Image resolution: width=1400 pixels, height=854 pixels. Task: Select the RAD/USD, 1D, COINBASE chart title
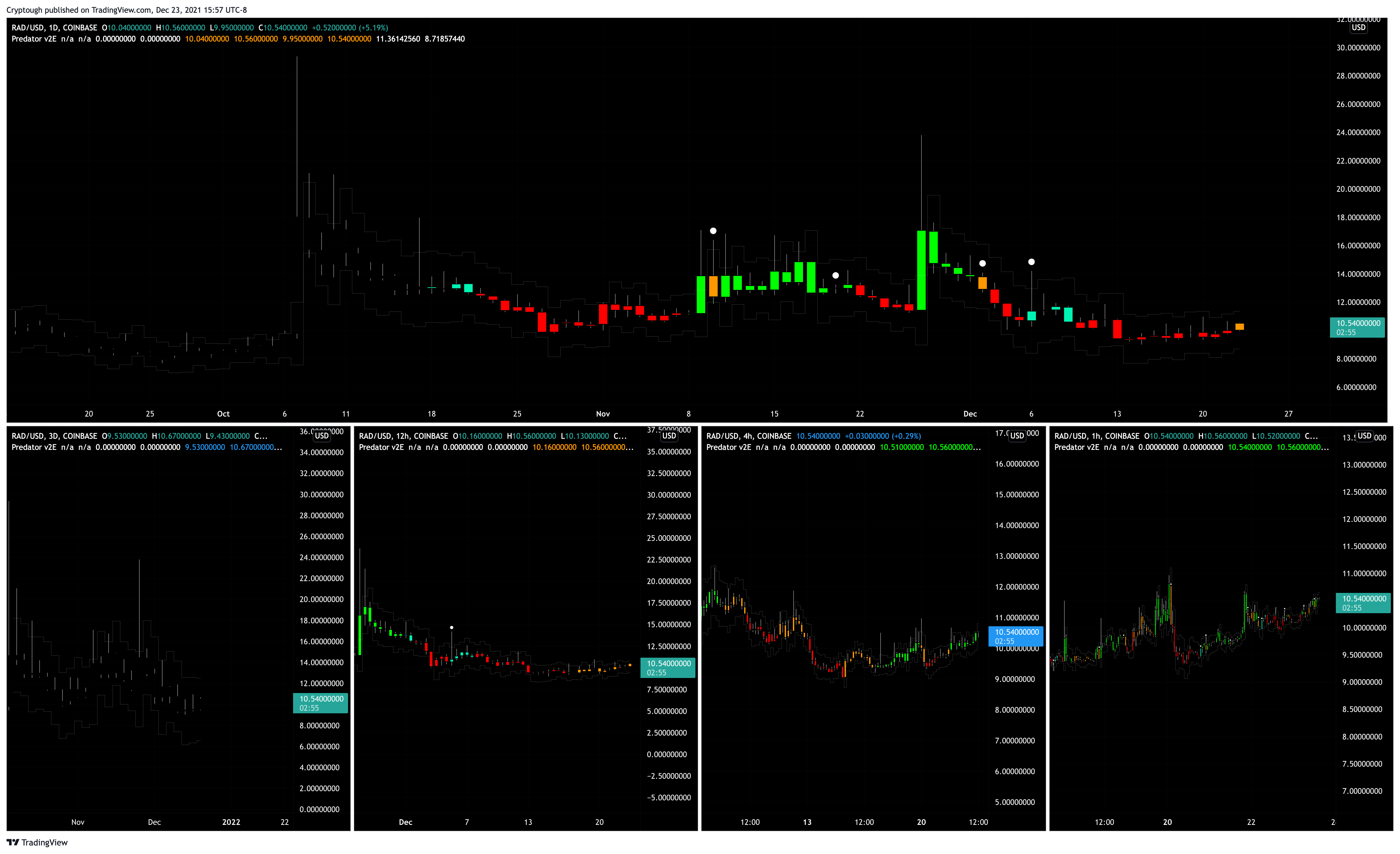click(x=55, y=27)
